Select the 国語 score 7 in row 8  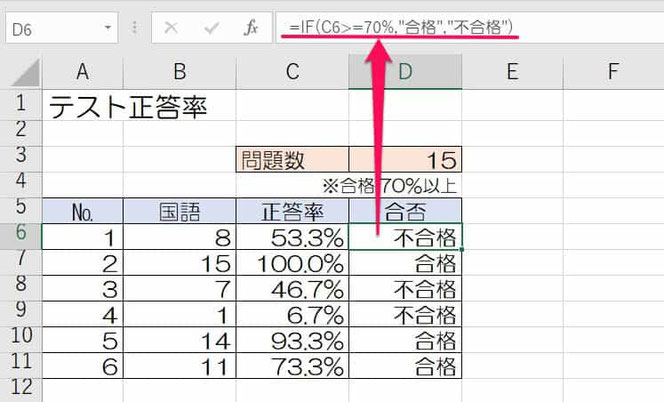[180, 288]
